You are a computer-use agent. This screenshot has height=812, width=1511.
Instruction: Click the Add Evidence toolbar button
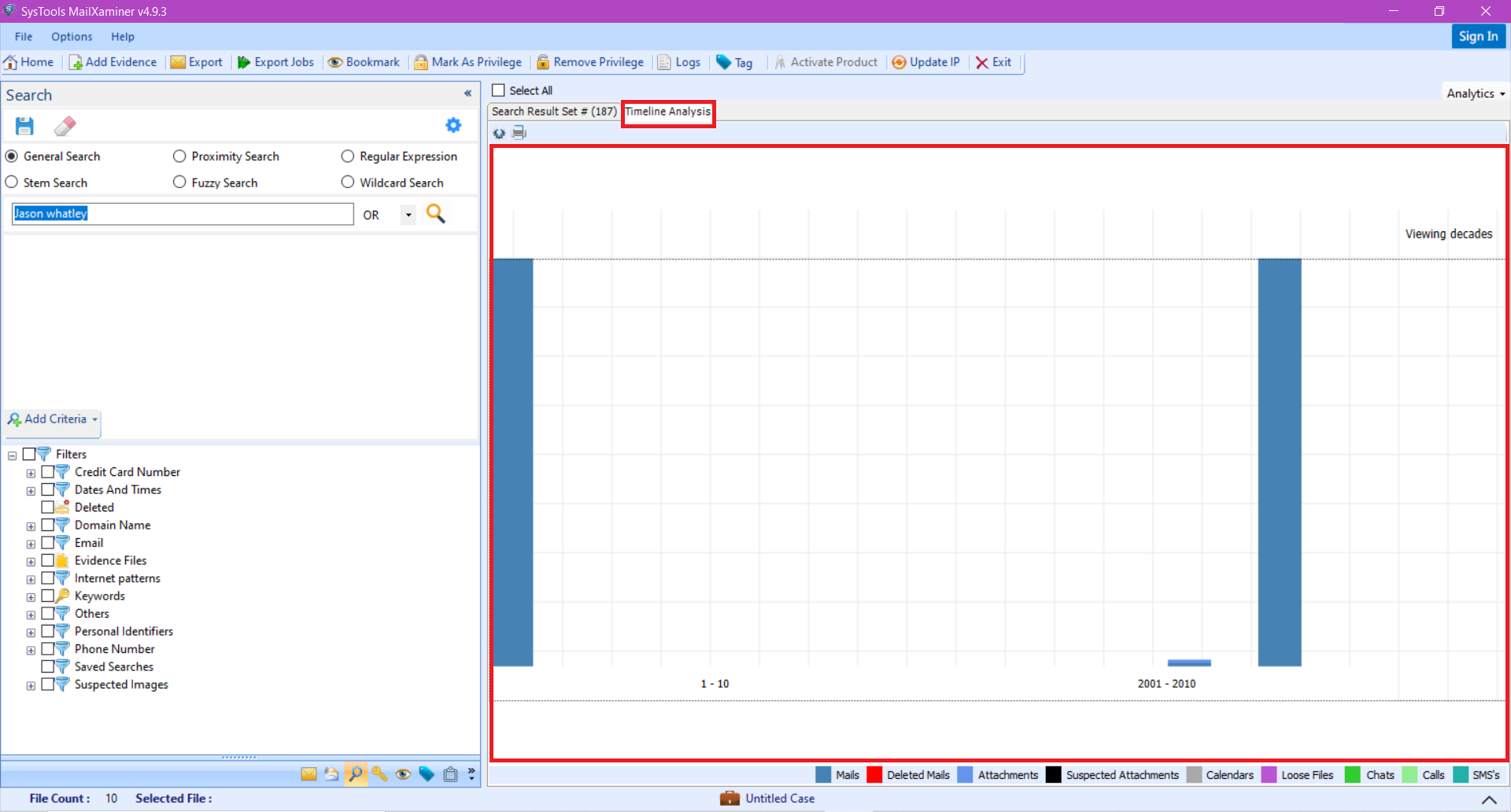click(113, 61)
